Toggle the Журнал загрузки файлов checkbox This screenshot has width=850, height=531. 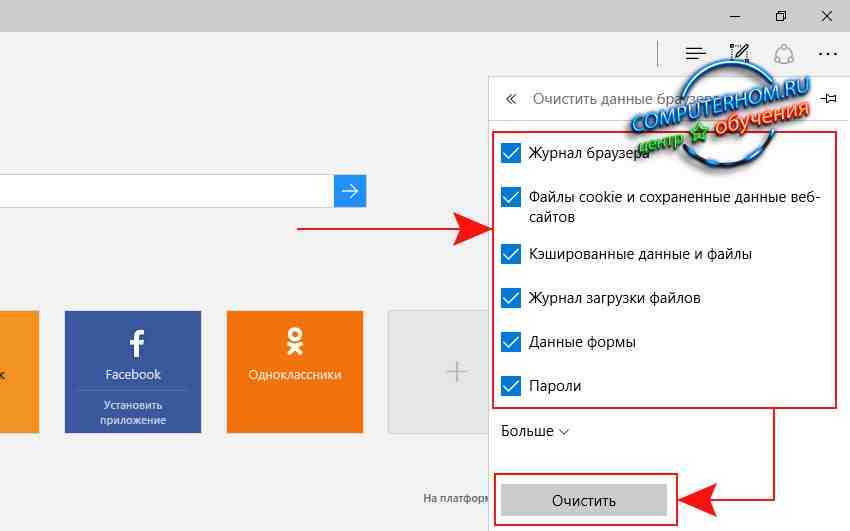511,298
